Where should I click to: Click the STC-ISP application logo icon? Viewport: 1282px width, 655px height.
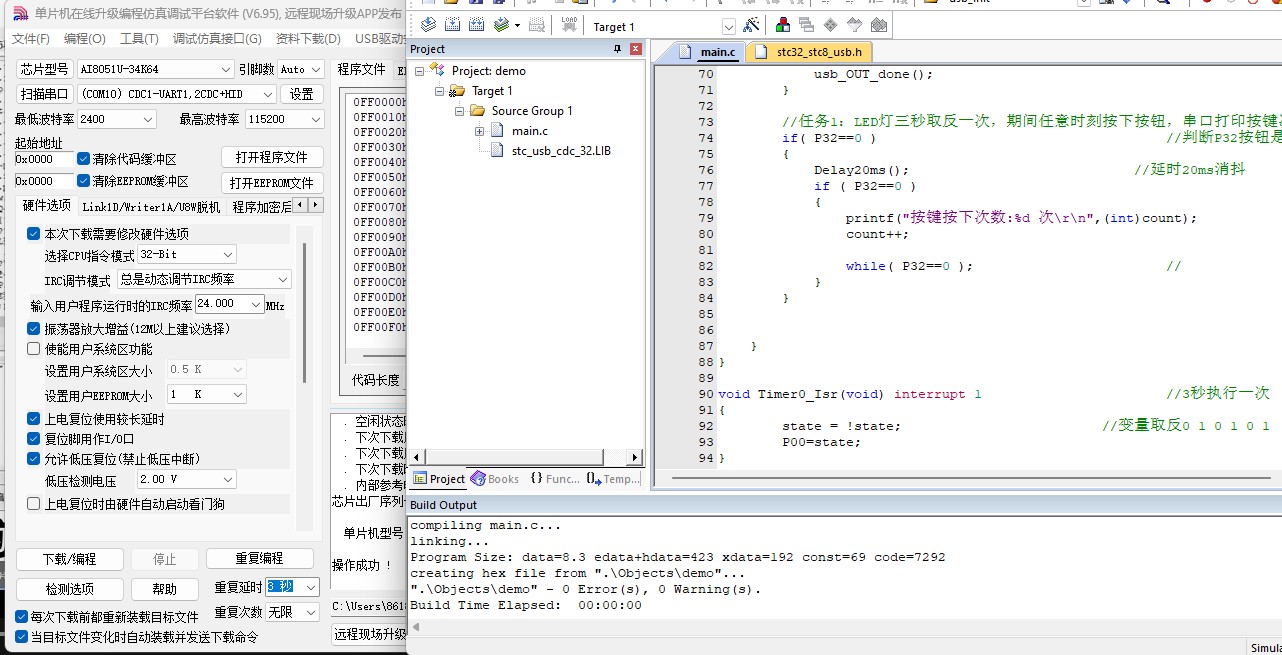coord(20,14)
